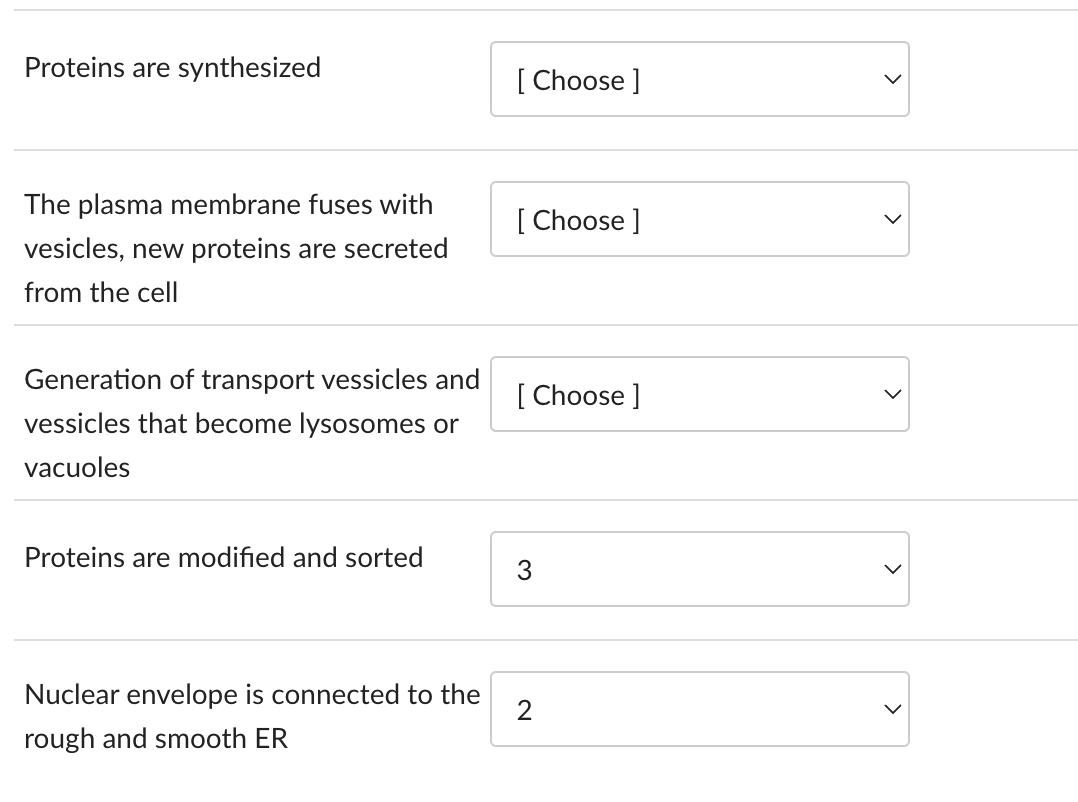
Task: Click the "Proteins are modified and sorted" text
Action: point(223,557)
